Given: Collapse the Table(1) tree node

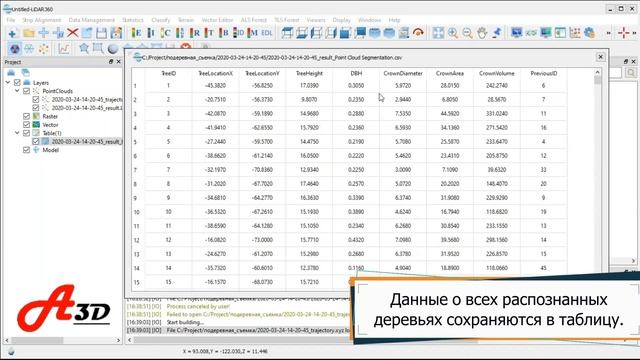Looking at the screenshot, I should tap(17, 133).
